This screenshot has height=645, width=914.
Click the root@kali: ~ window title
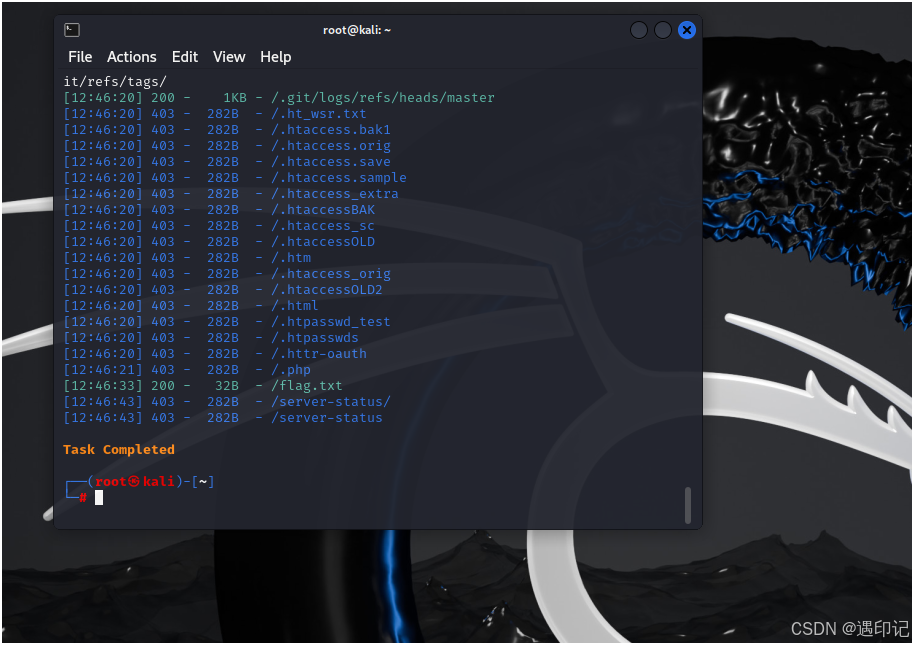357,30
